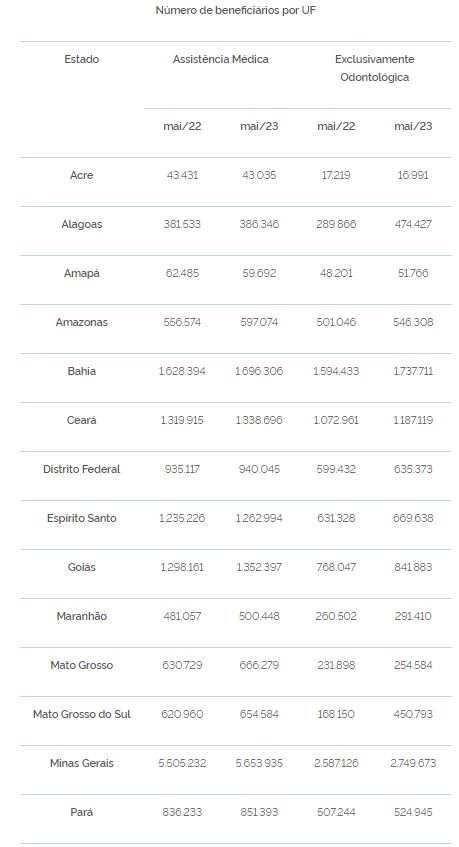Select the Pará row label
Image resolution: width=459 pixels, height=847 pixels.
[82, 812]
